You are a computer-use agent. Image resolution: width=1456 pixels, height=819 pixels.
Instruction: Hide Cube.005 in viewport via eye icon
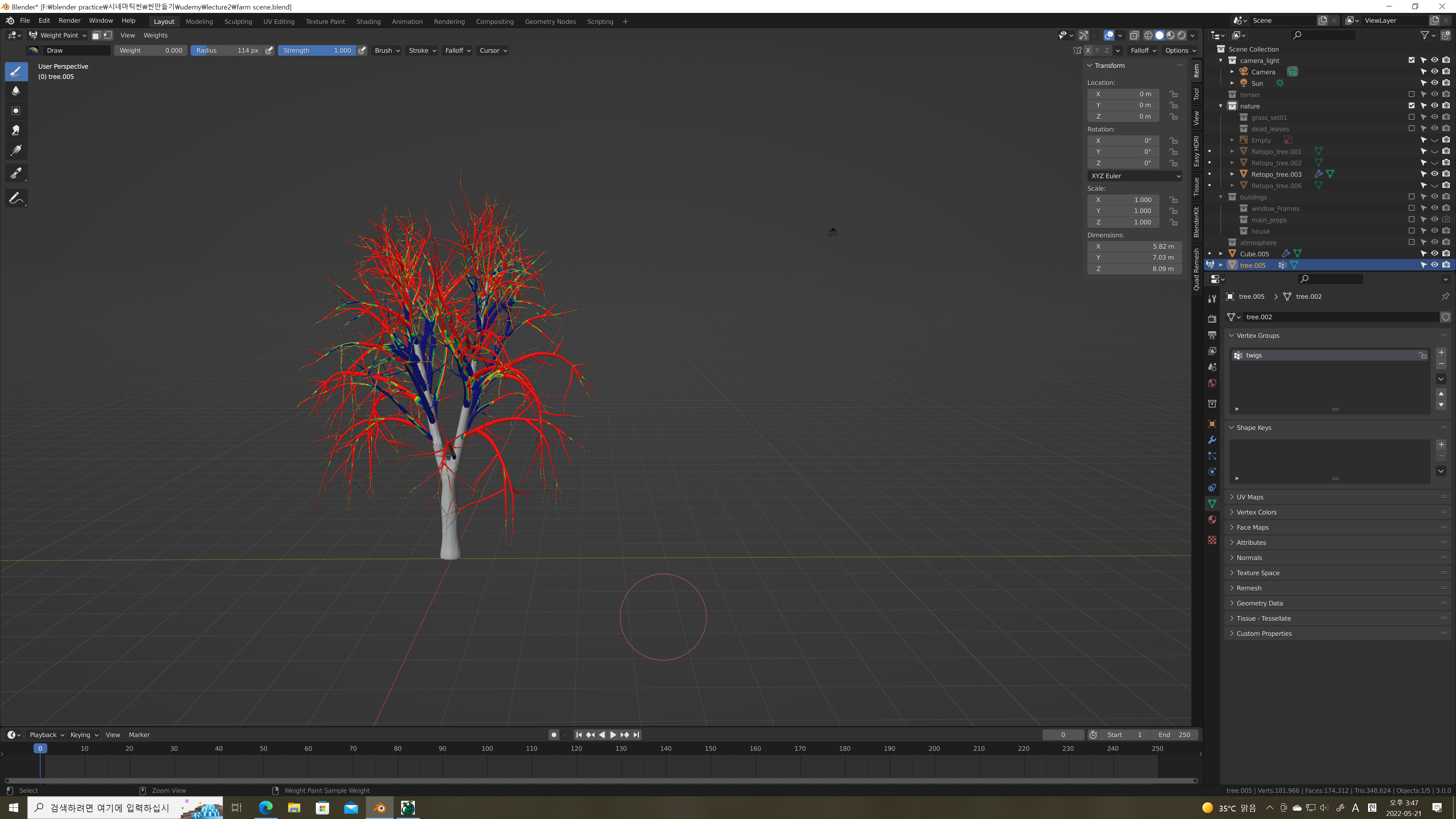tap(1434, 254)
